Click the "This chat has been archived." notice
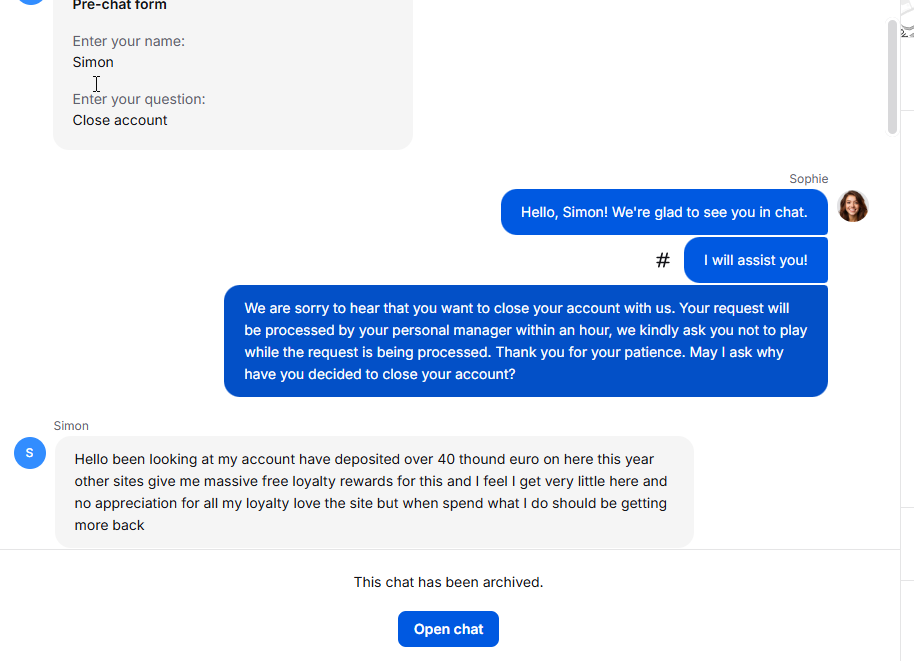 tap(448, 582)
